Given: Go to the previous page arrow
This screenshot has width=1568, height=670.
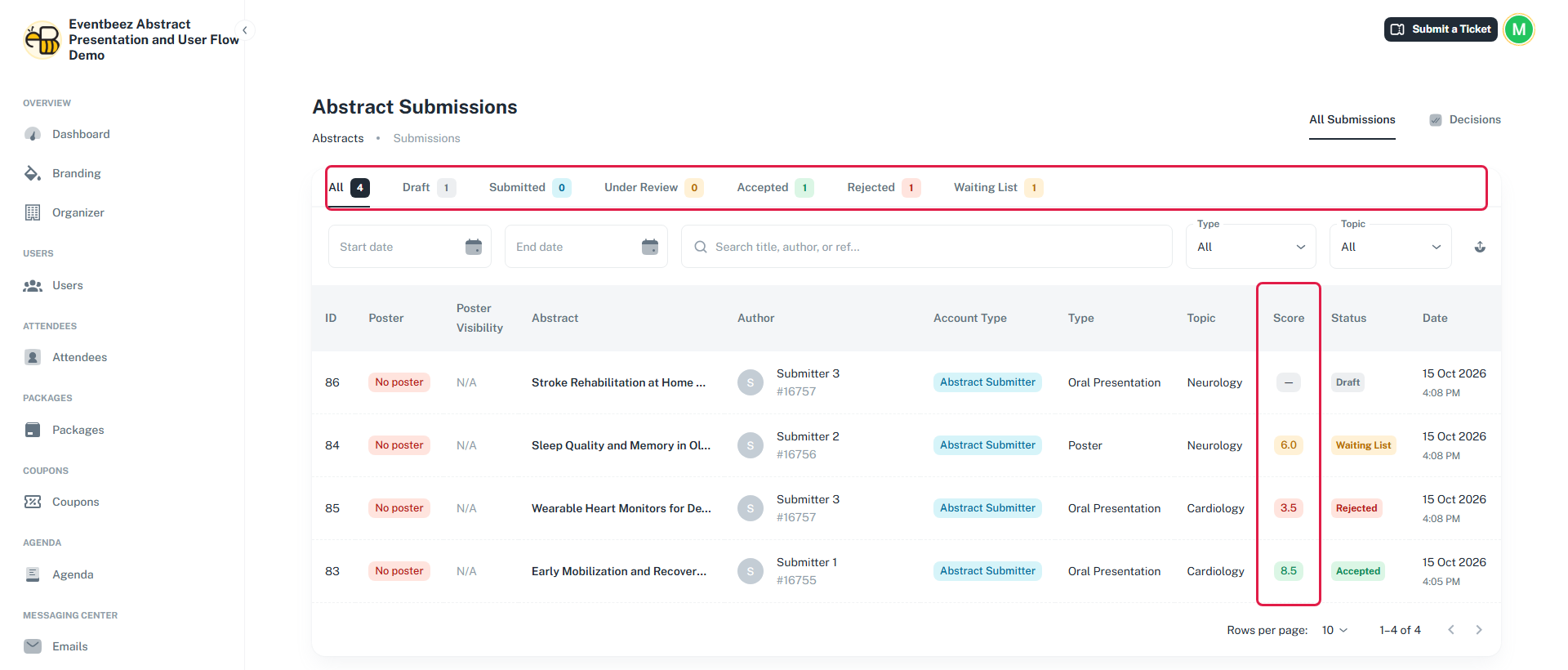Looking at the screenshot, I should coord(1451,630).
